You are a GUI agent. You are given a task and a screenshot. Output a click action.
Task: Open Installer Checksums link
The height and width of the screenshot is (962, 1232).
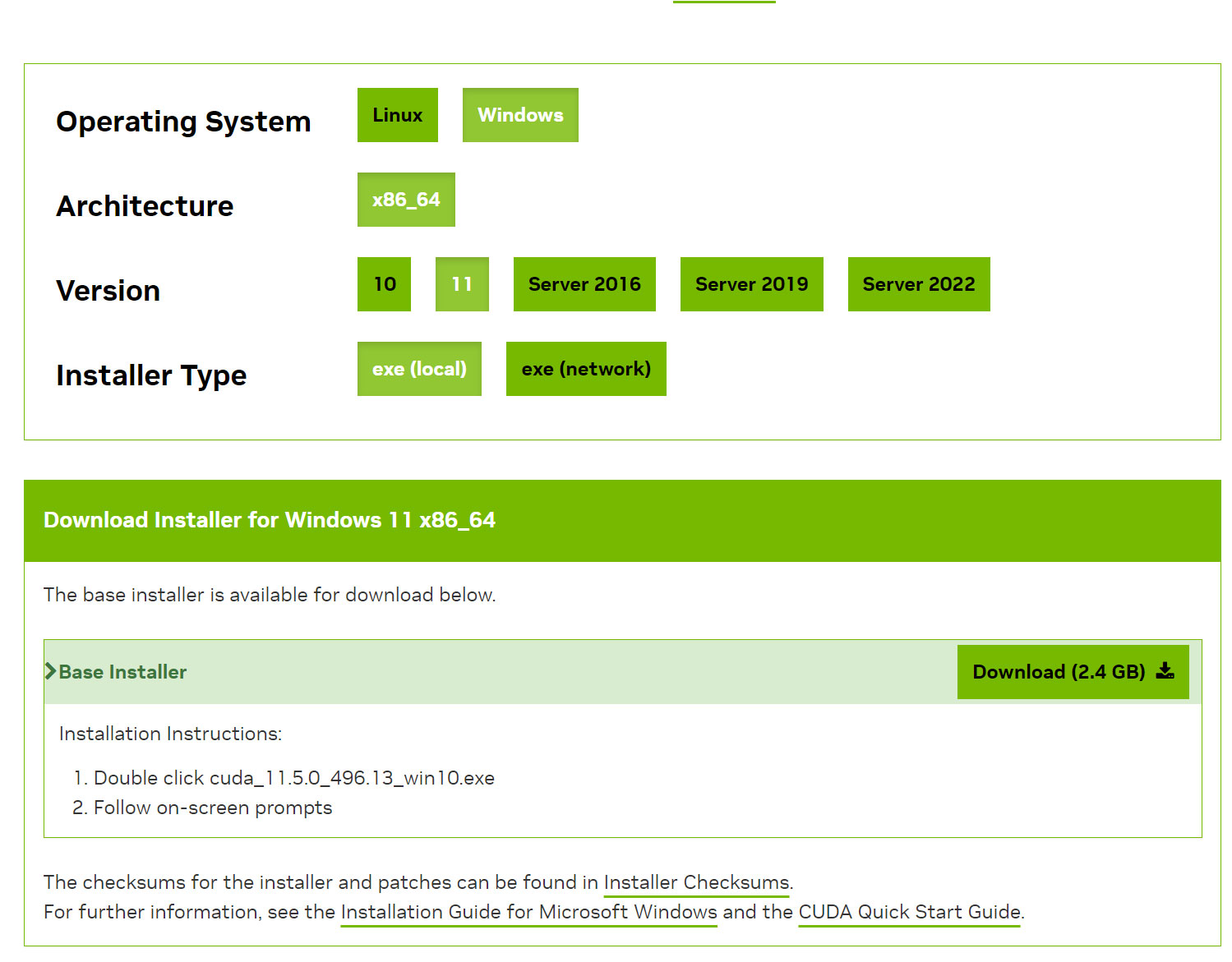pyautogui.click(x=696, y=882)
